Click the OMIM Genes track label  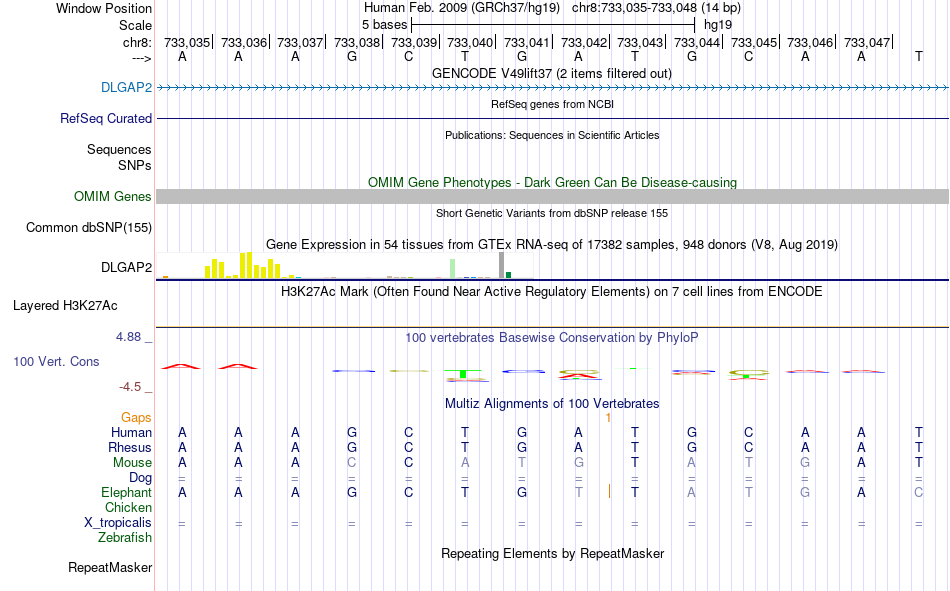tap(112, 196)
